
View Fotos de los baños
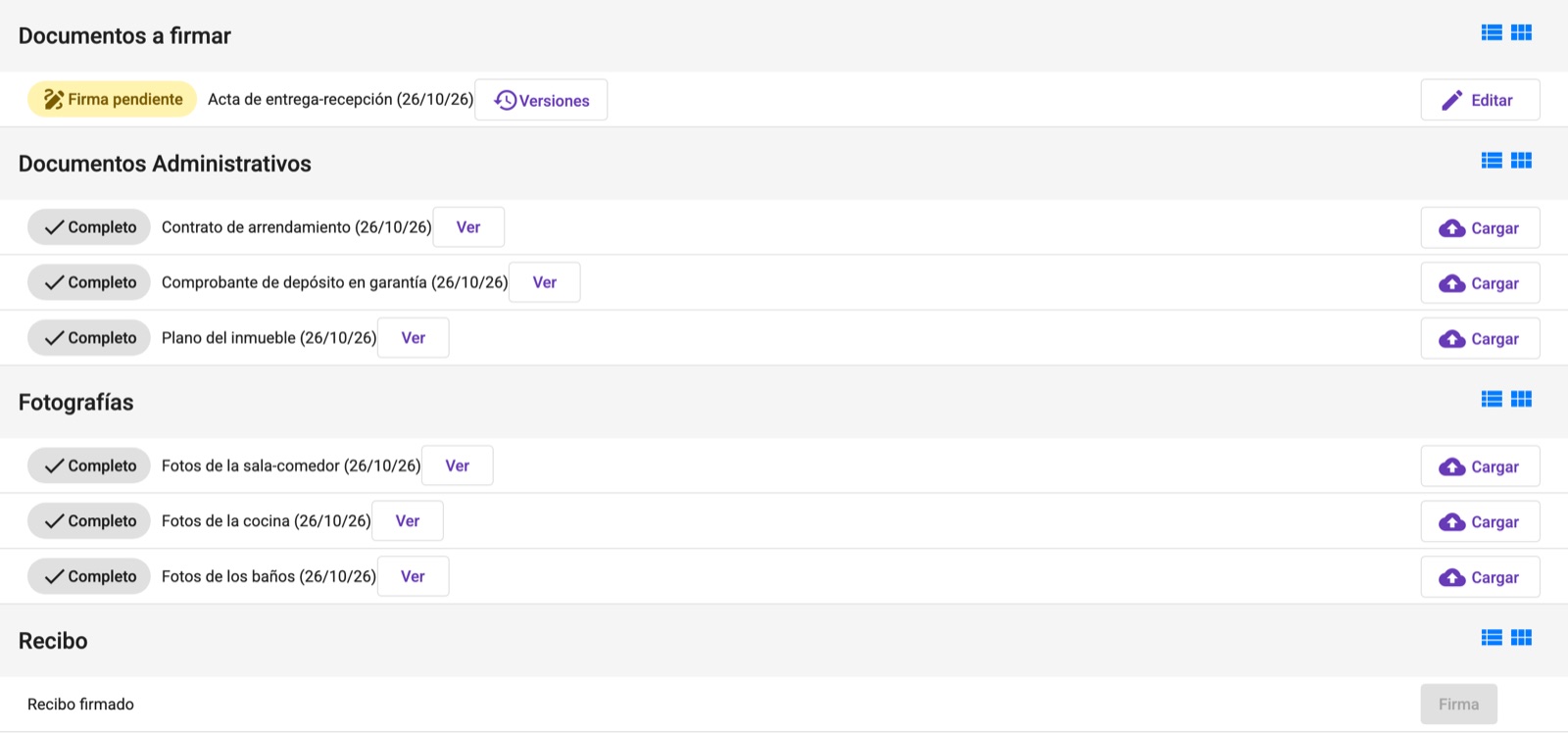click(413, 576)
